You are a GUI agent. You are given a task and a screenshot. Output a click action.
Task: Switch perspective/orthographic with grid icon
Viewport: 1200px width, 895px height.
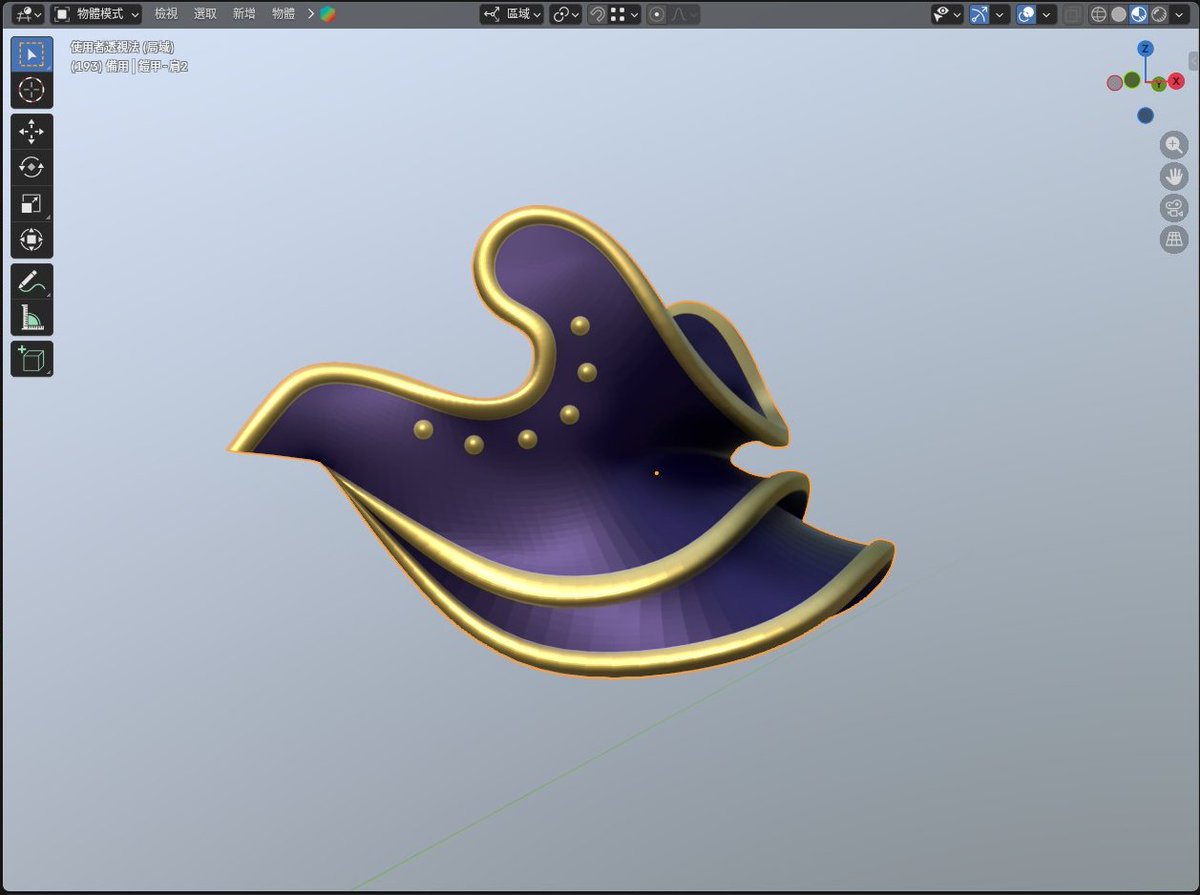tap(1173, 239)
